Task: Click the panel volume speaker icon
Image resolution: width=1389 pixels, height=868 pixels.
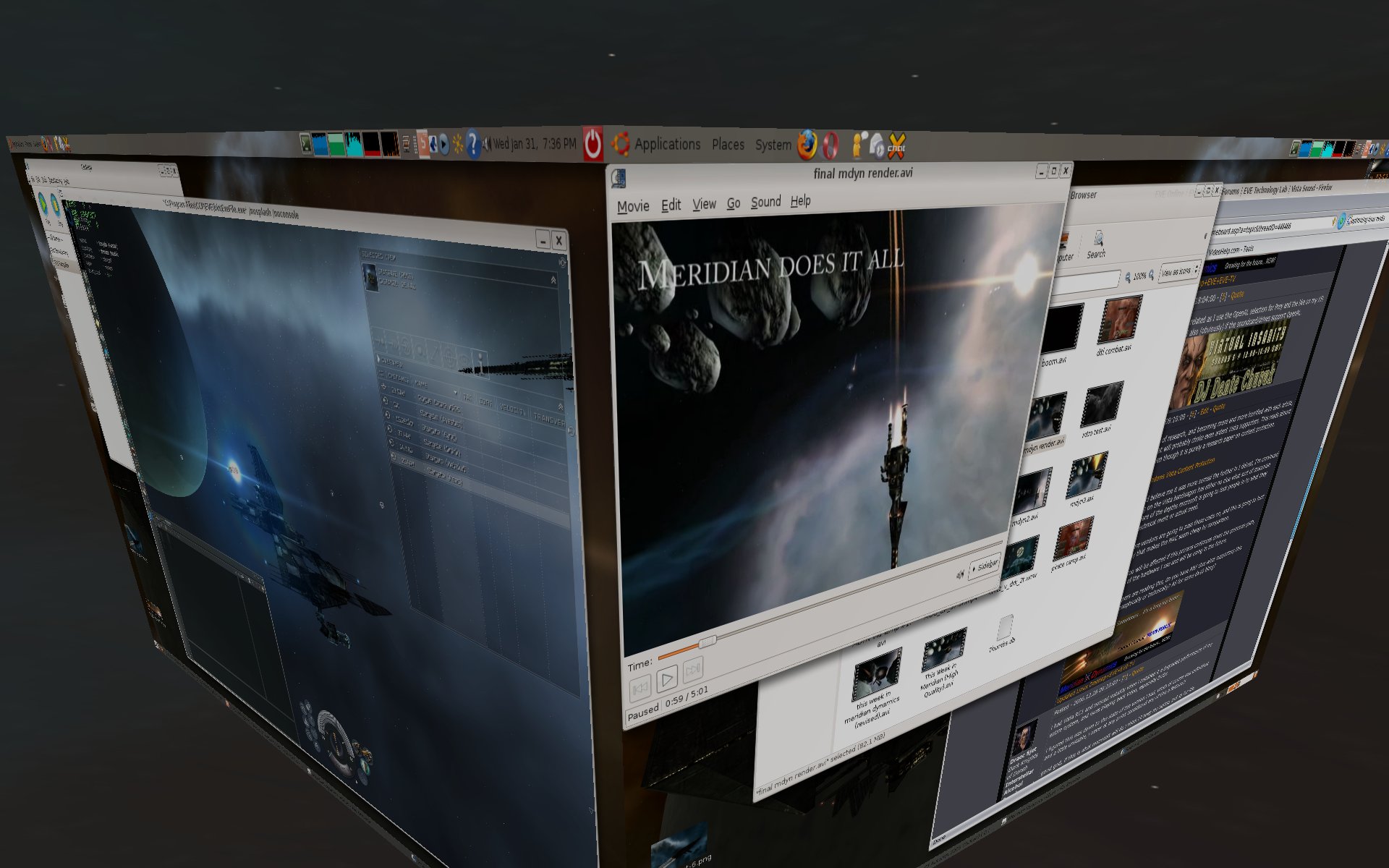Action: [x=486, y=144]
